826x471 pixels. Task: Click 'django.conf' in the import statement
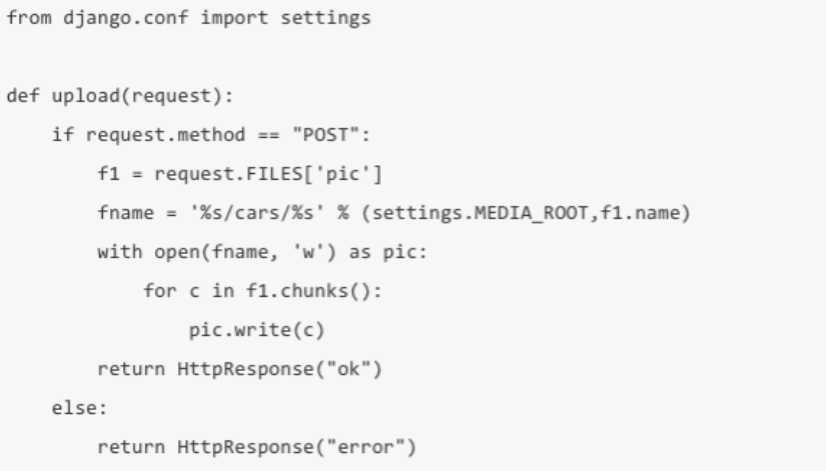[125, 18]
